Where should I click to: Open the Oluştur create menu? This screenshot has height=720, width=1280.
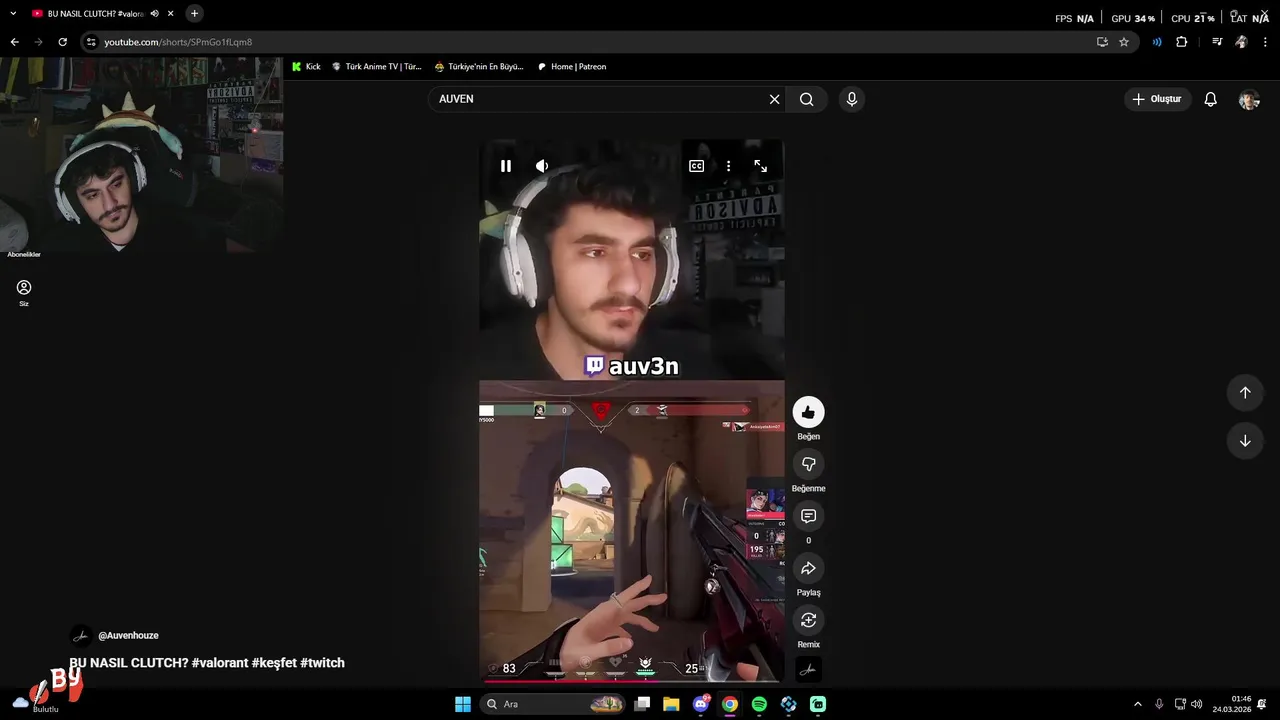pyautogui.click(x=1157, y=99)
